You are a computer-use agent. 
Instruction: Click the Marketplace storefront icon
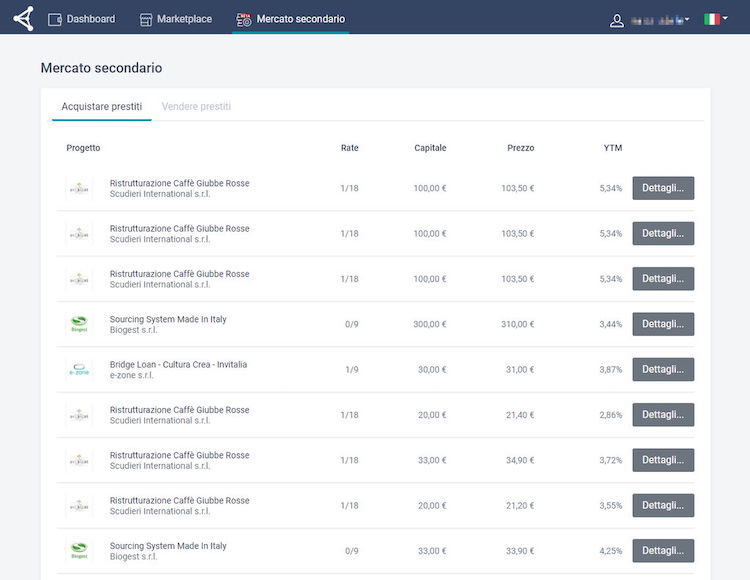point(145,20)
